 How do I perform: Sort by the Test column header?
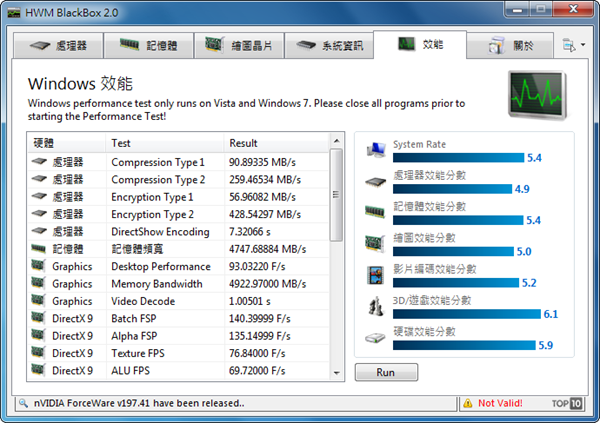click(165, 143)
